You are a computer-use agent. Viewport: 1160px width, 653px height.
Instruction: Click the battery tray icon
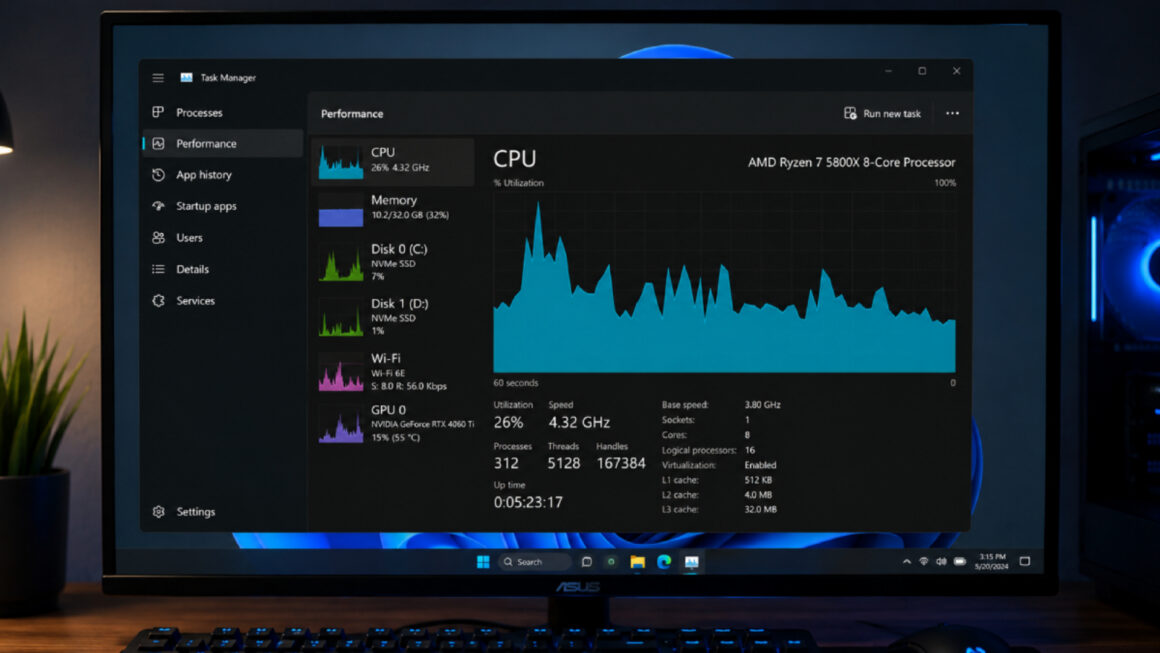point(960,562)
